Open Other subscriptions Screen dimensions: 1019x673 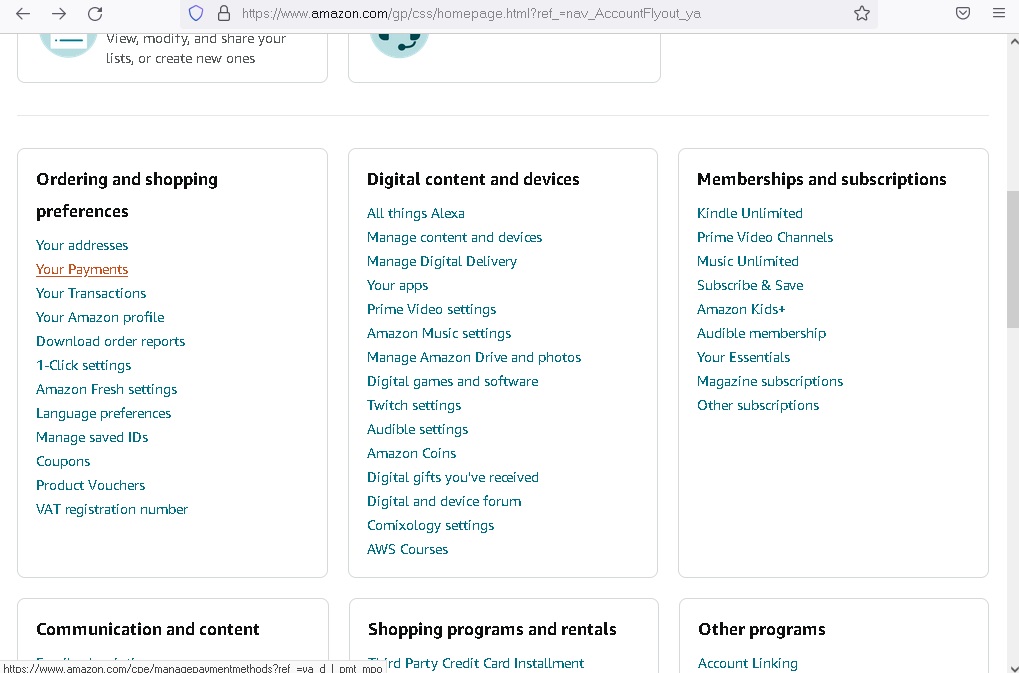(x=758, y=406)
